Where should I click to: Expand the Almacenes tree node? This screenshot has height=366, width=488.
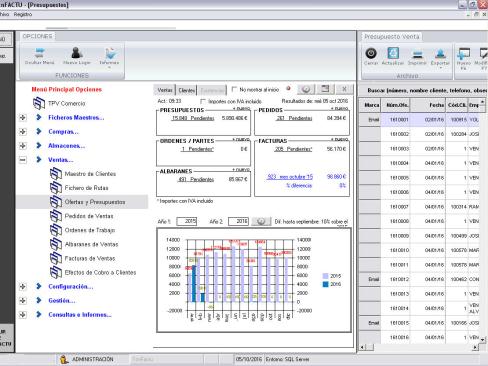click(x=23, y=146)
